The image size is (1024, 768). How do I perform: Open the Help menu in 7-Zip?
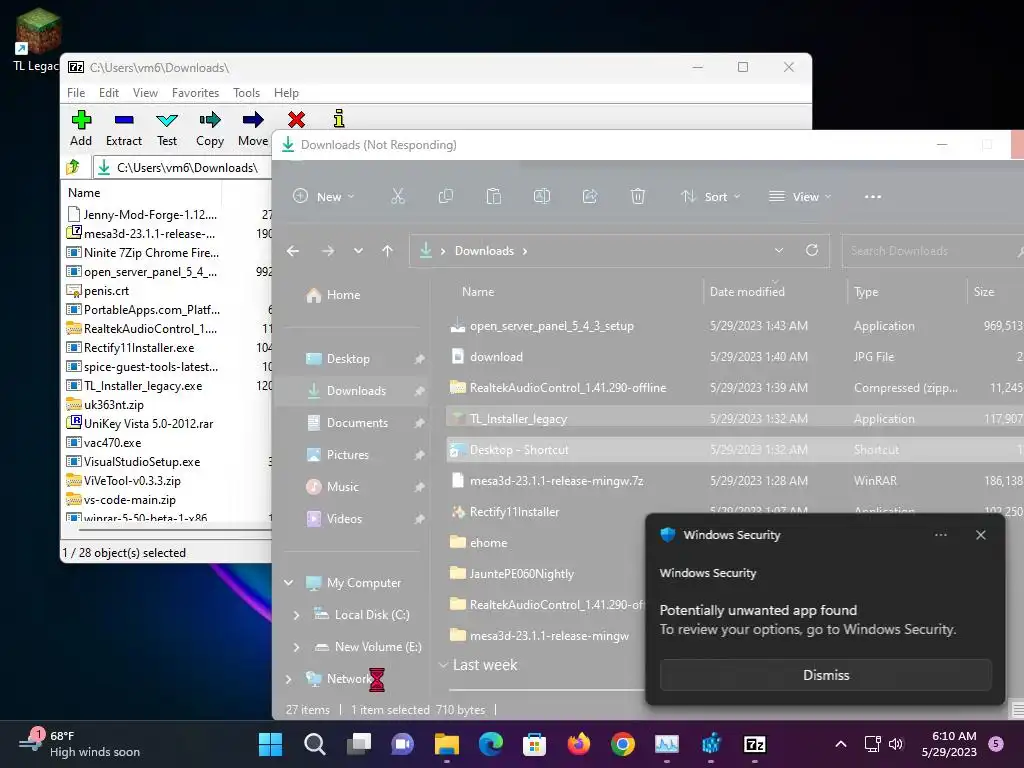pos(286,93)
